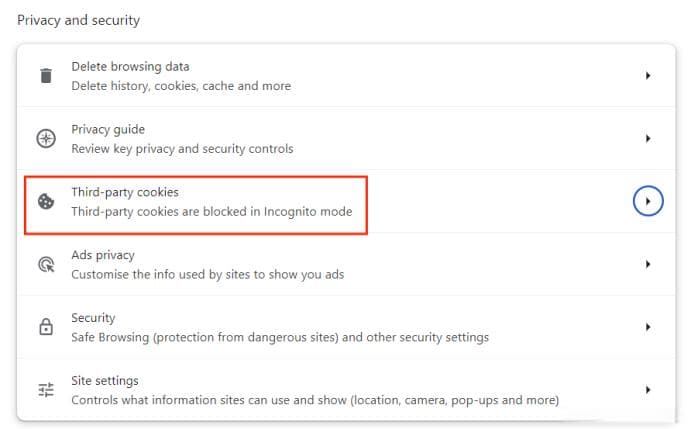Viewport: 692px width, 429px height.
Task: Expand the Ads privacy arrow
Action: [647, 264]
